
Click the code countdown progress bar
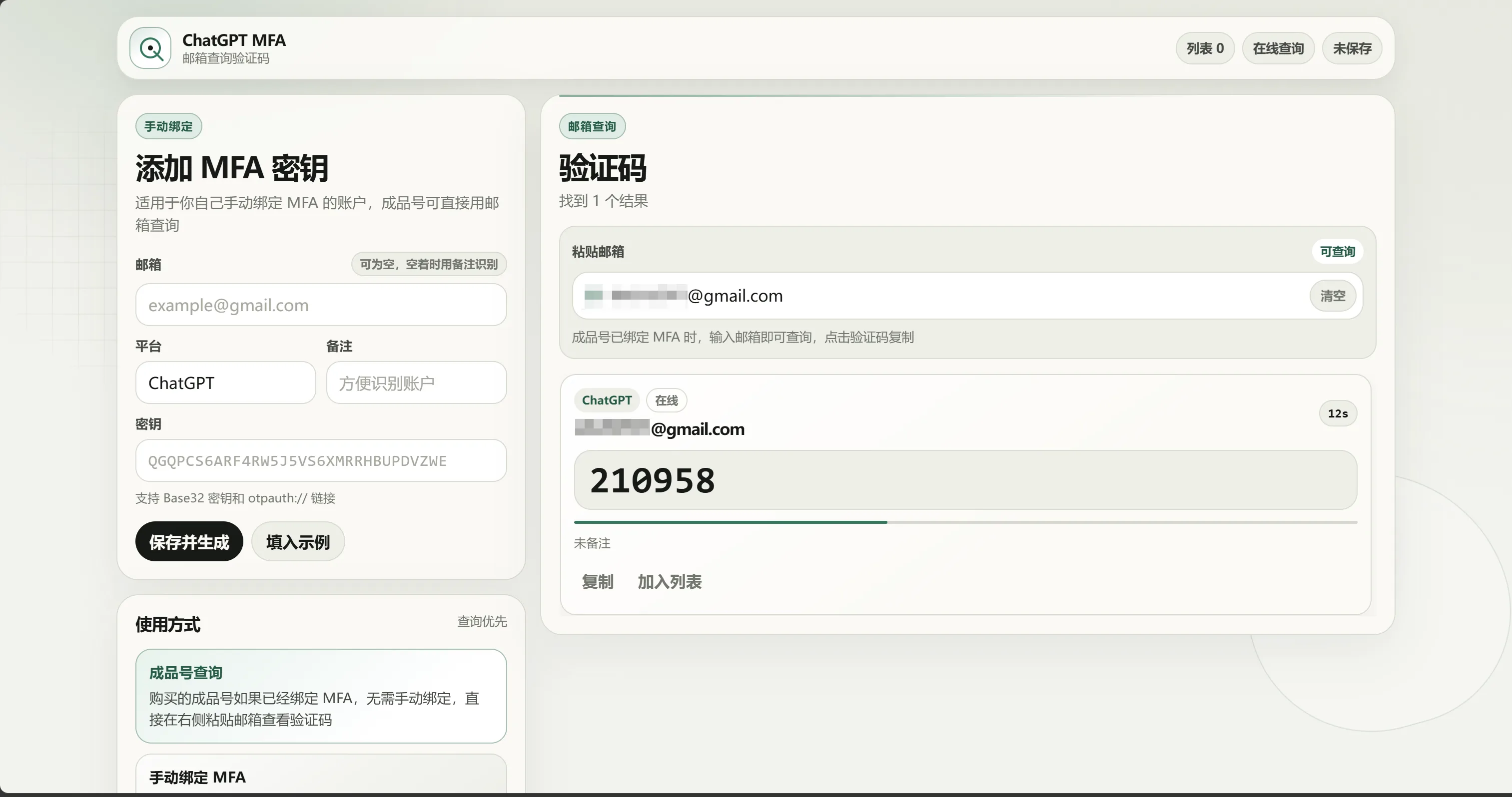tap(965, 522)
